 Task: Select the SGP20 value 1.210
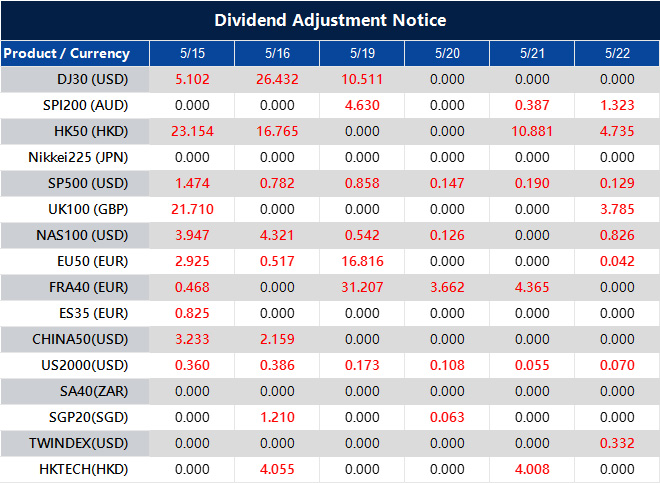click(277, 417)
